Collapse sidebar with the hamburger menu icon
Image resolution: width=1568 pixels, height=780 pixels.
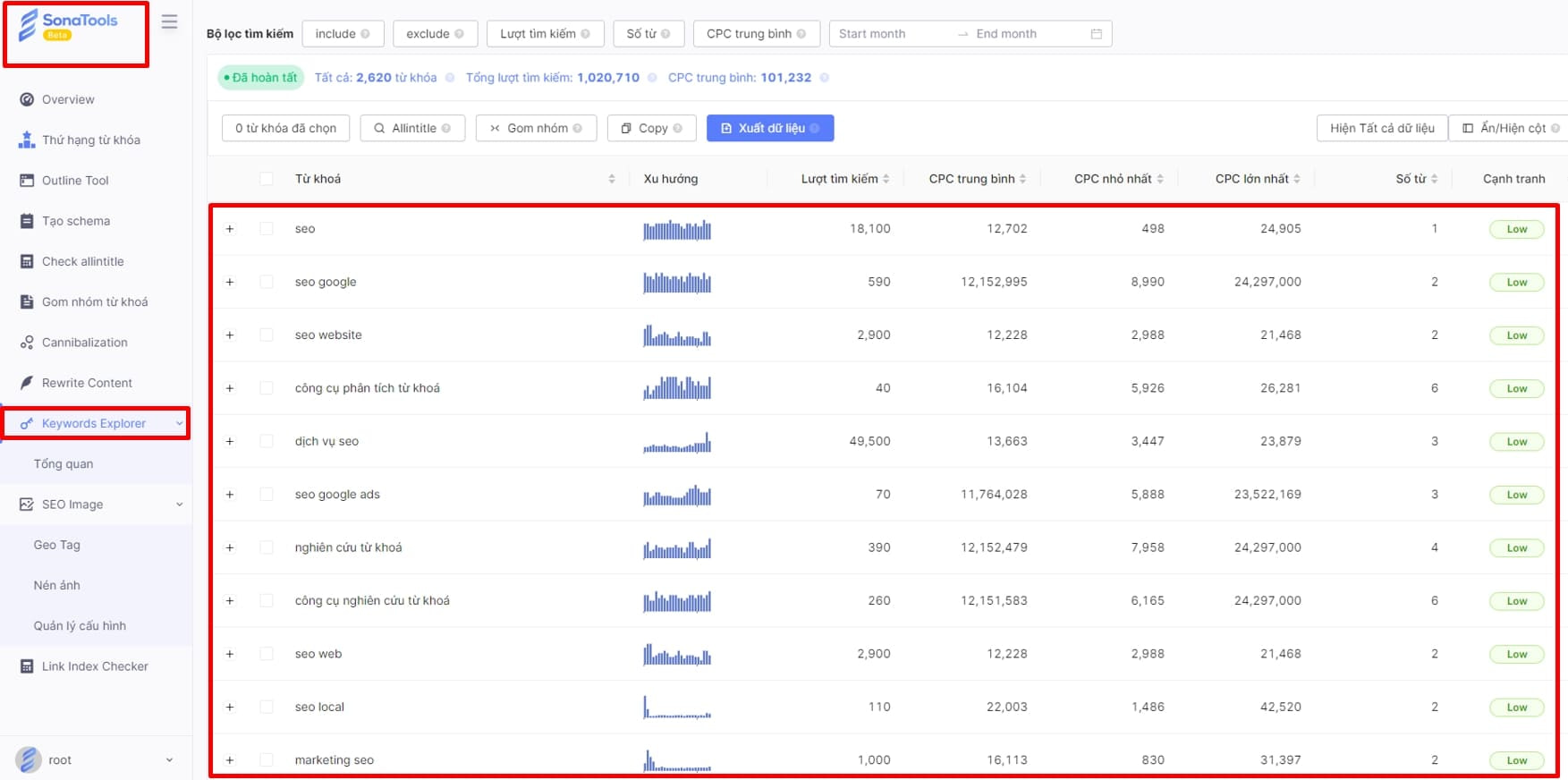169,21
